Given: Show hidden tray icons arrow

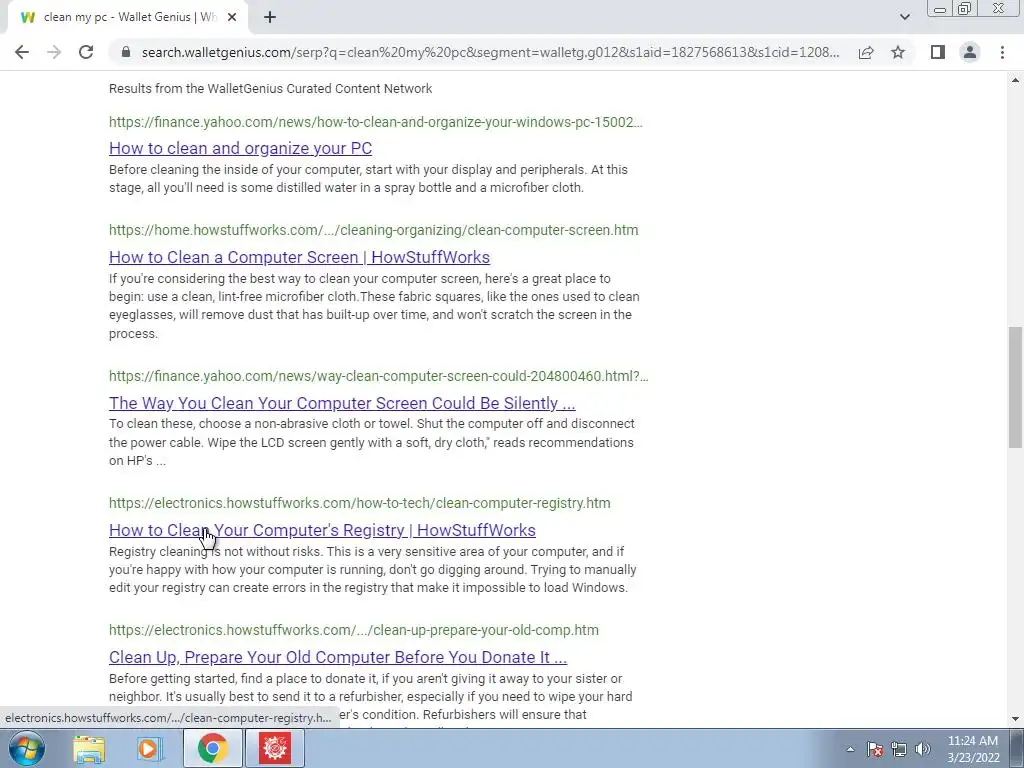Looking at the screenshot, I should tap(850, 749).
